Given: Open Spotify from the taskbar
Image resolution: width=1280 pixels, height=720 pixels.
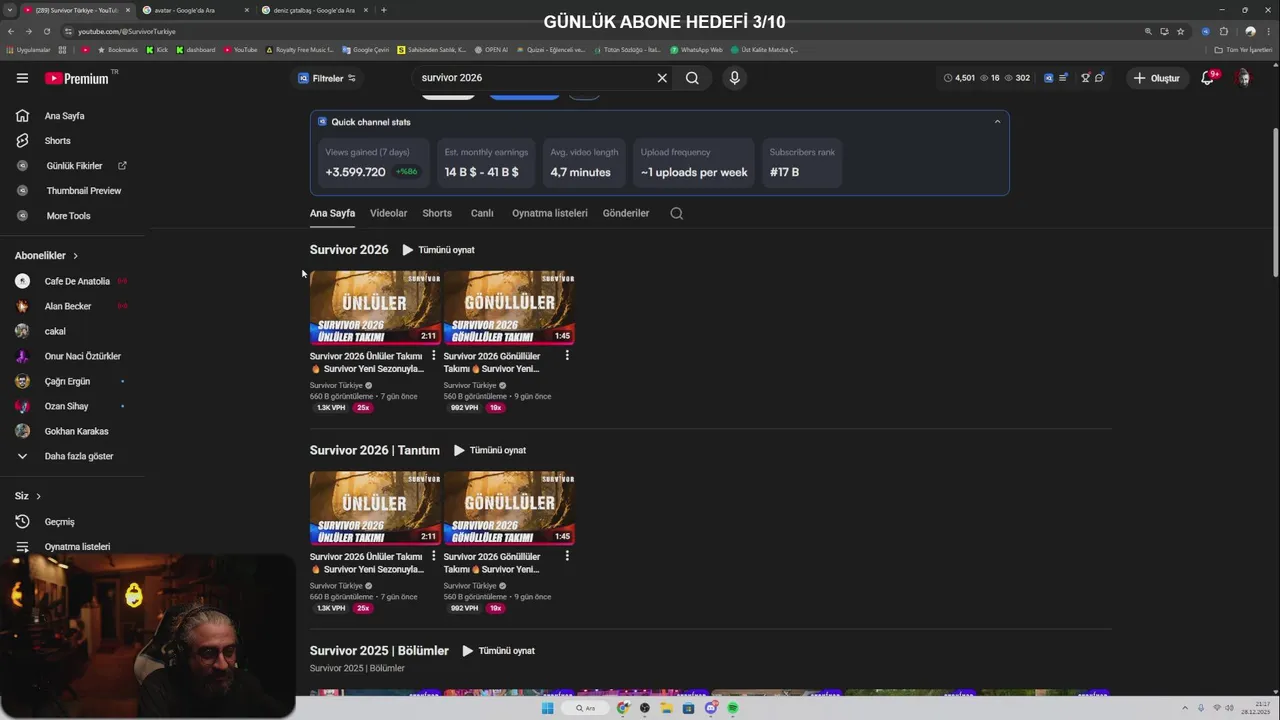Looking at the screenshot, I should coord(733,708).
